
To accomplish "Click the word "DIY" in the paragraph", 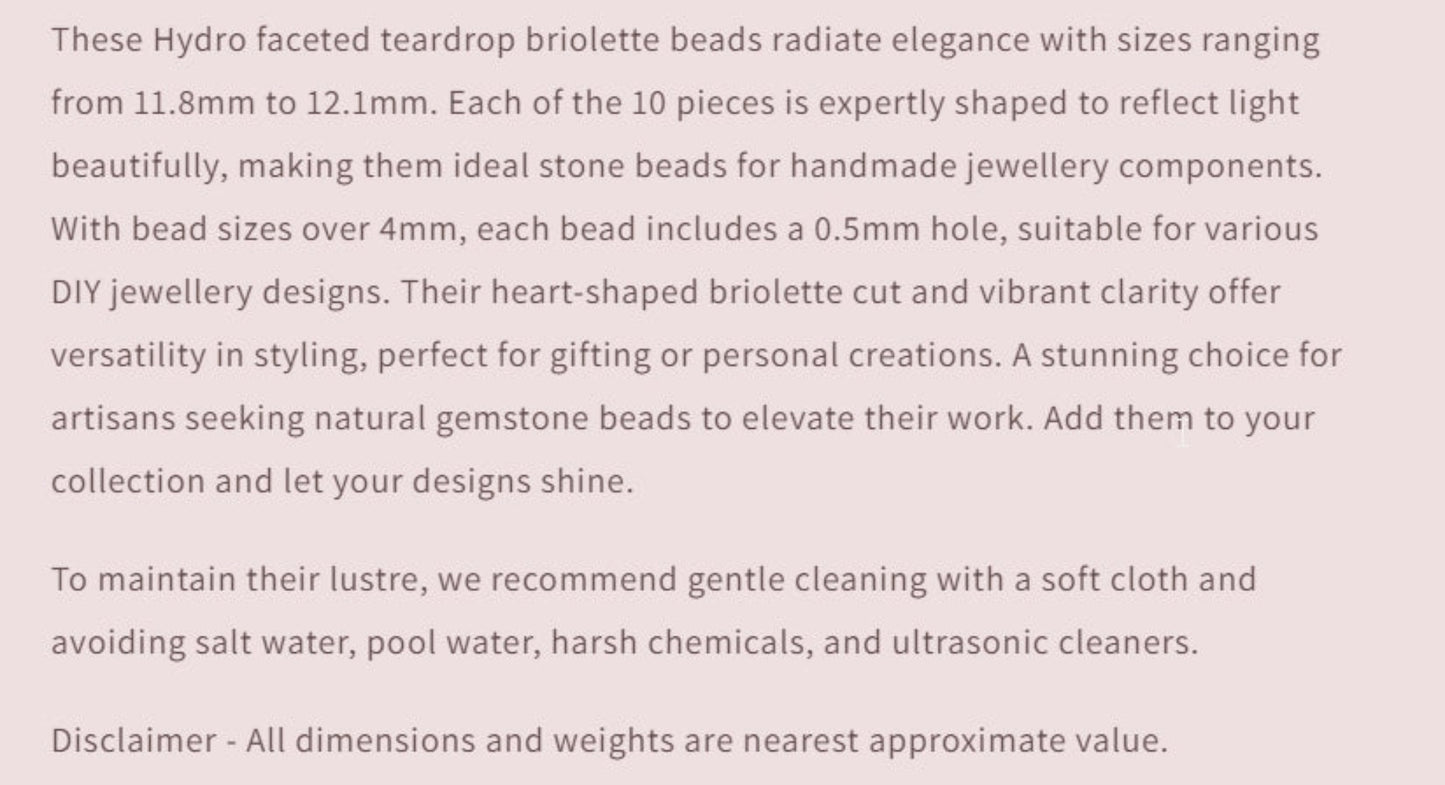I will tap(75, 292).
